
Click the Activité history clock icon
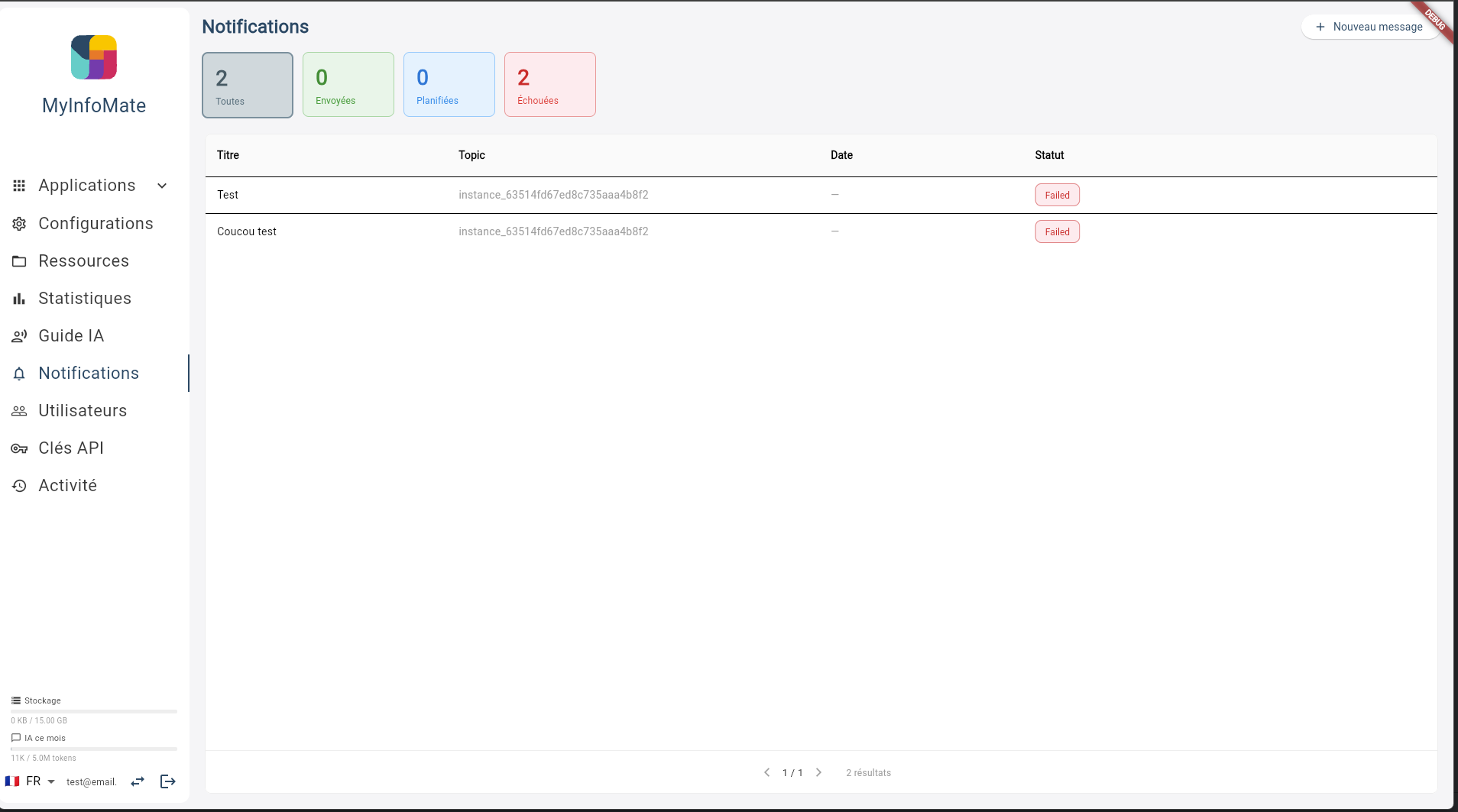pos(19,486)
